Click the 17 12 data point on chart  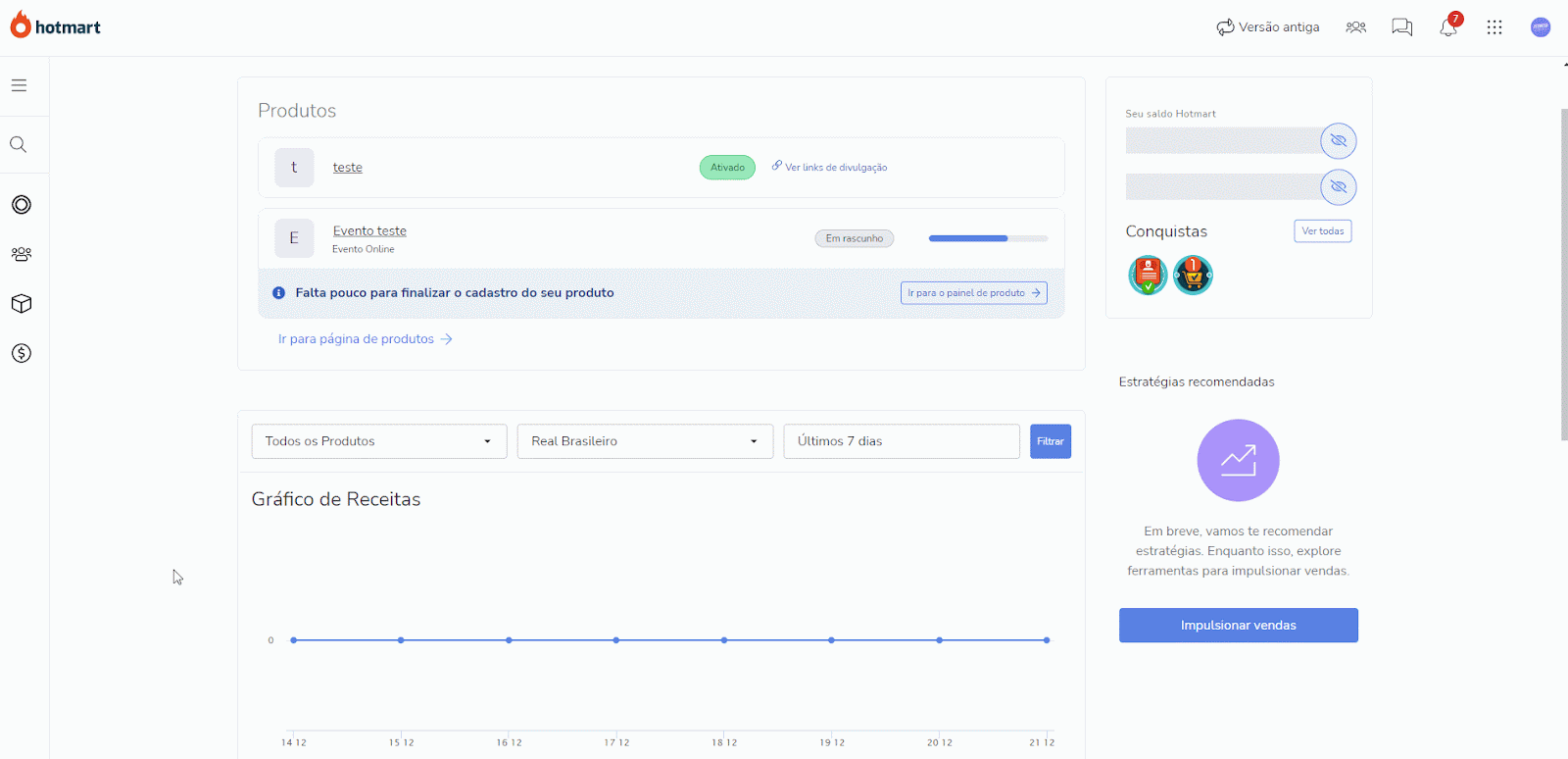click(x=616, y=640)
